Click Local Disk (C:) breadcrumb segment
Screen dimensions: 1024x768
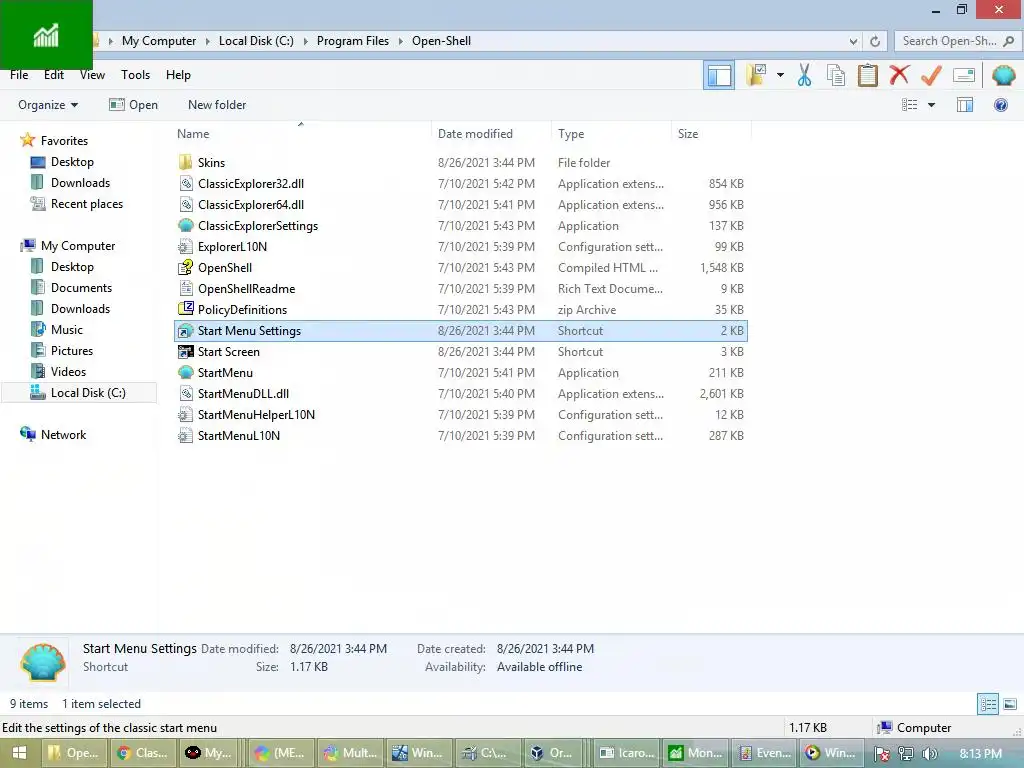[x=256, y=40]
